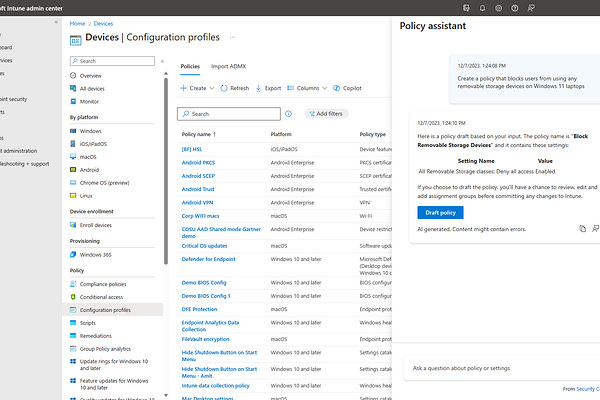Click the Draft policy button
600x400 pixels.
tap(440, 212)
